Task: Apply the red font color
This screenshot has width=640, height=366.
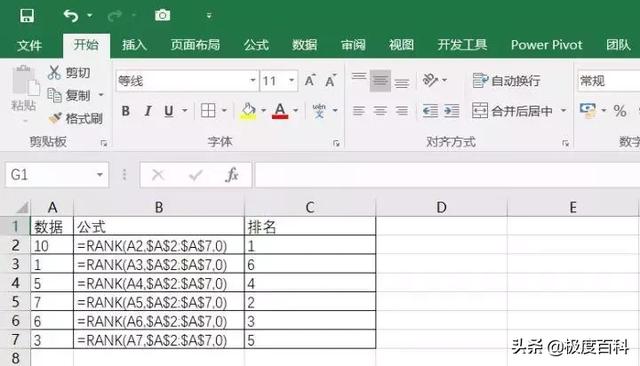Action: point(280,111)
